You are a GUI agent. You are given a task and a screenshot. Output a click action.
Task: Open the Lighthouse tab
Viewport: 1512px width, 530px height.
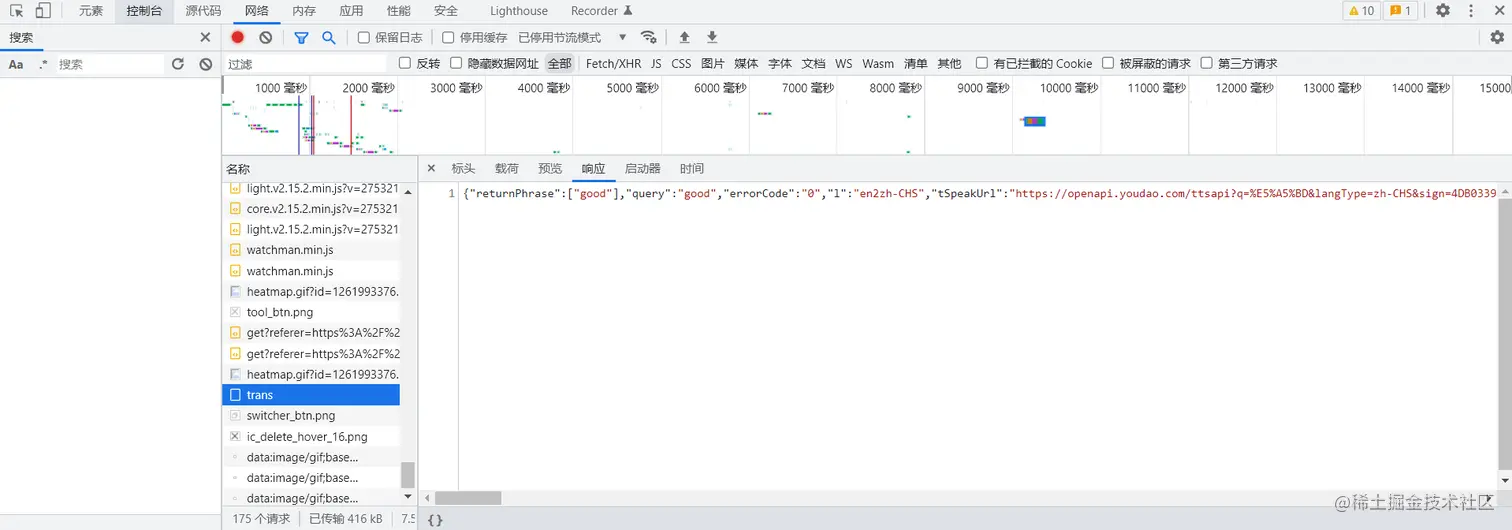(x=519, y=11)
